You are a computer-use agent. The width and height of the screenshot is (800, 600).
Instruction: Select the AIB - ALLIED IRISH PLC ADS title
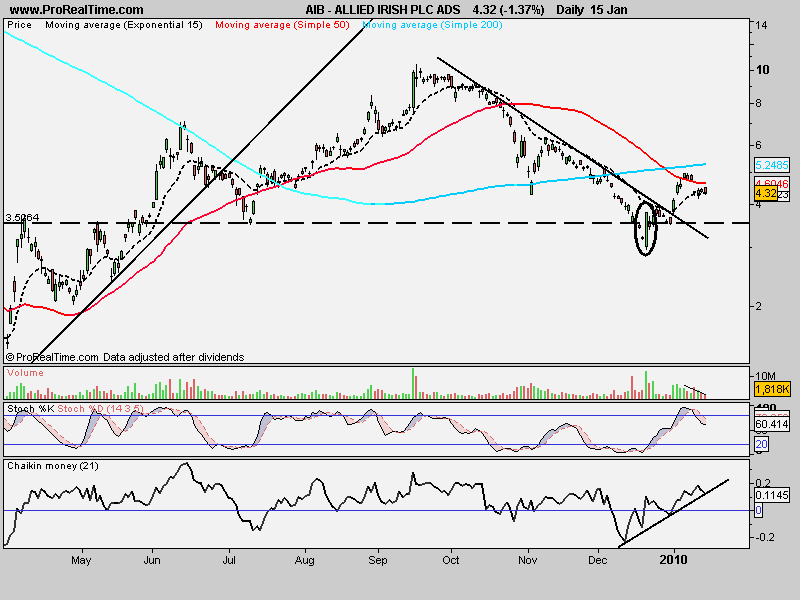pos(383,10)
